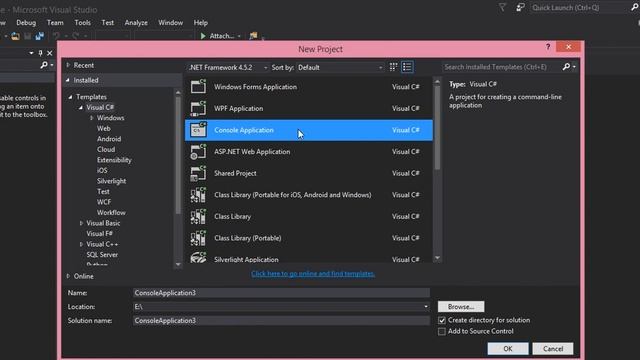Click the OK button
This screenshot has width=640, height=360.
coord(508,349)
